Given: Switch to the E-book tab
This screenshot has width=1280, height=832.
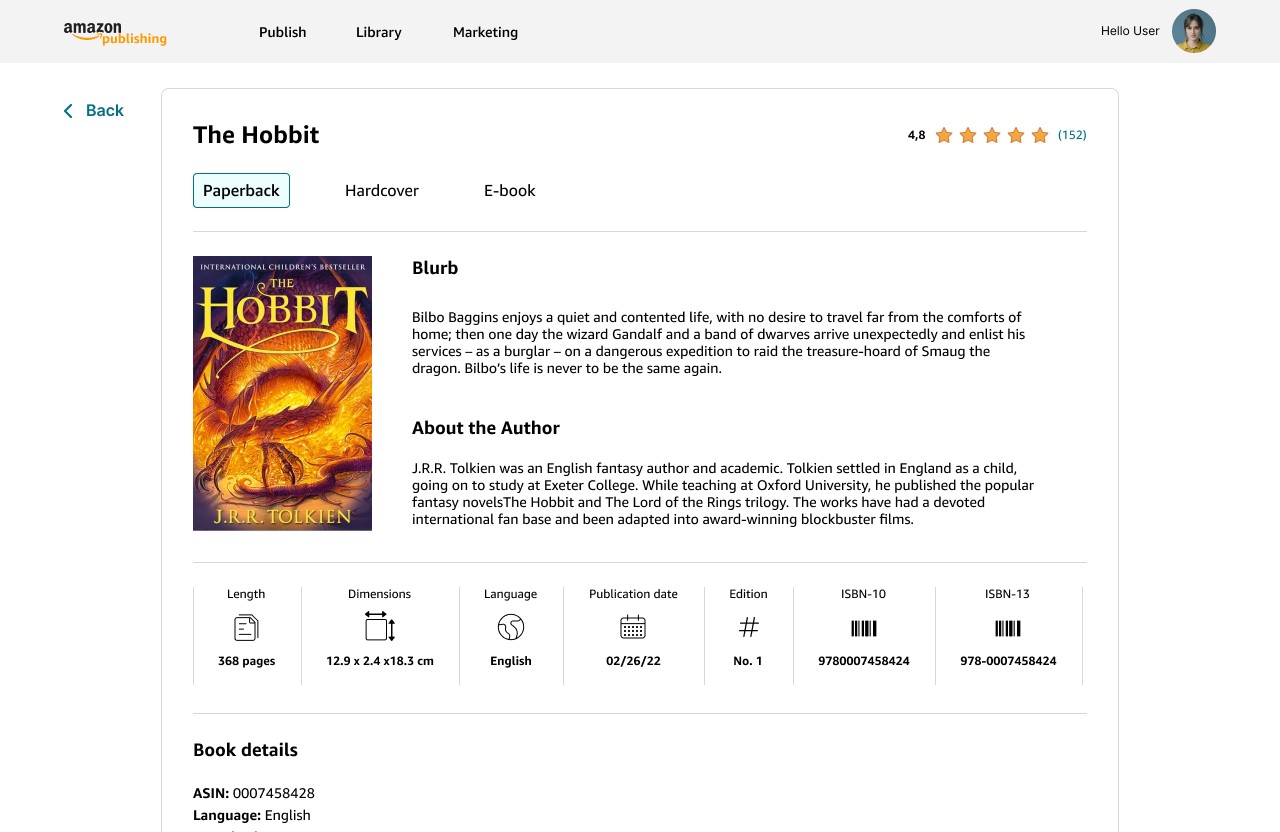Looking at the screenshot, I should [510, 190].
